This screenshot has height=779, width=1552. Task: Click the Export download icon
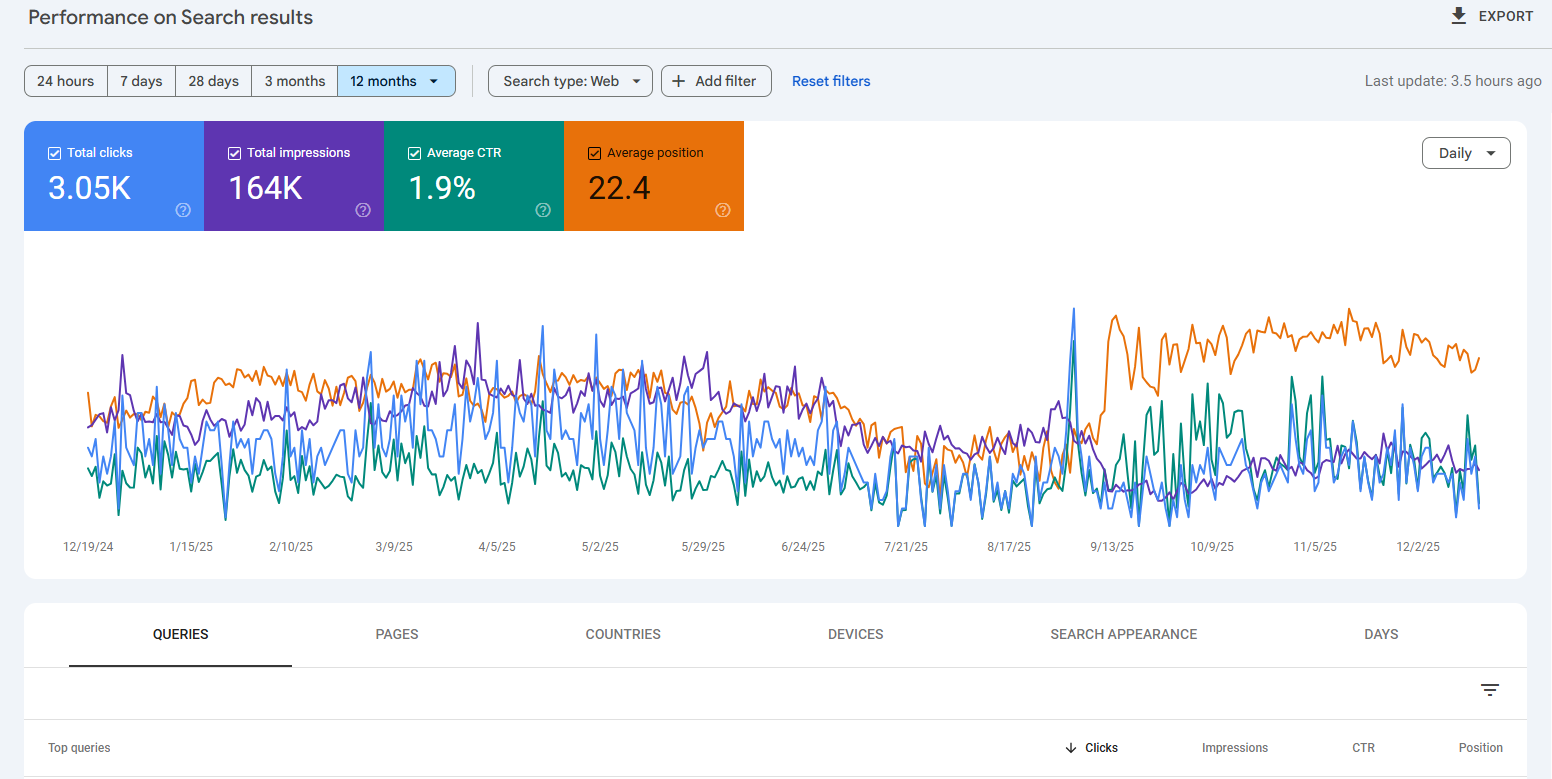pyautogui.click(x=1459, y=16)
